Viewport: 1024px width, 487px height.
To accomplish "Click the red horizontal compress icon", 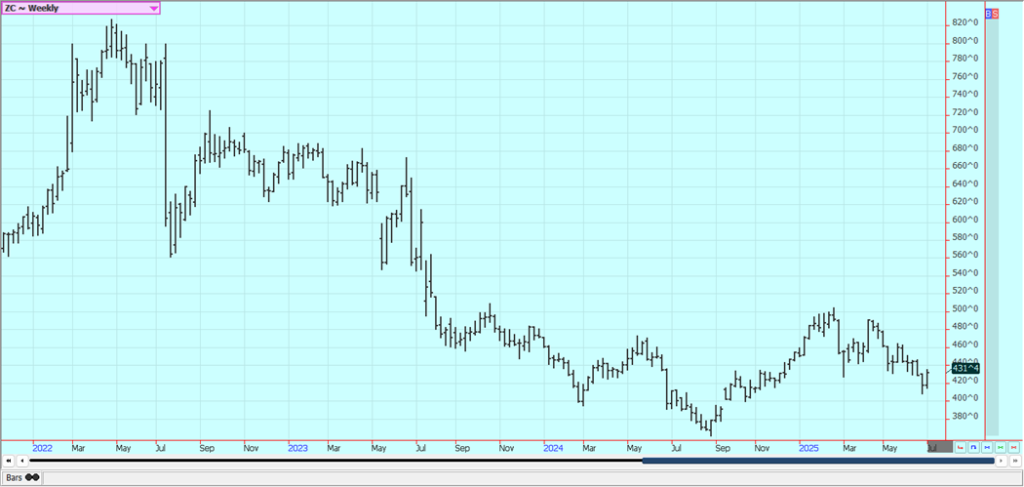I will [x=1014, y=447].
